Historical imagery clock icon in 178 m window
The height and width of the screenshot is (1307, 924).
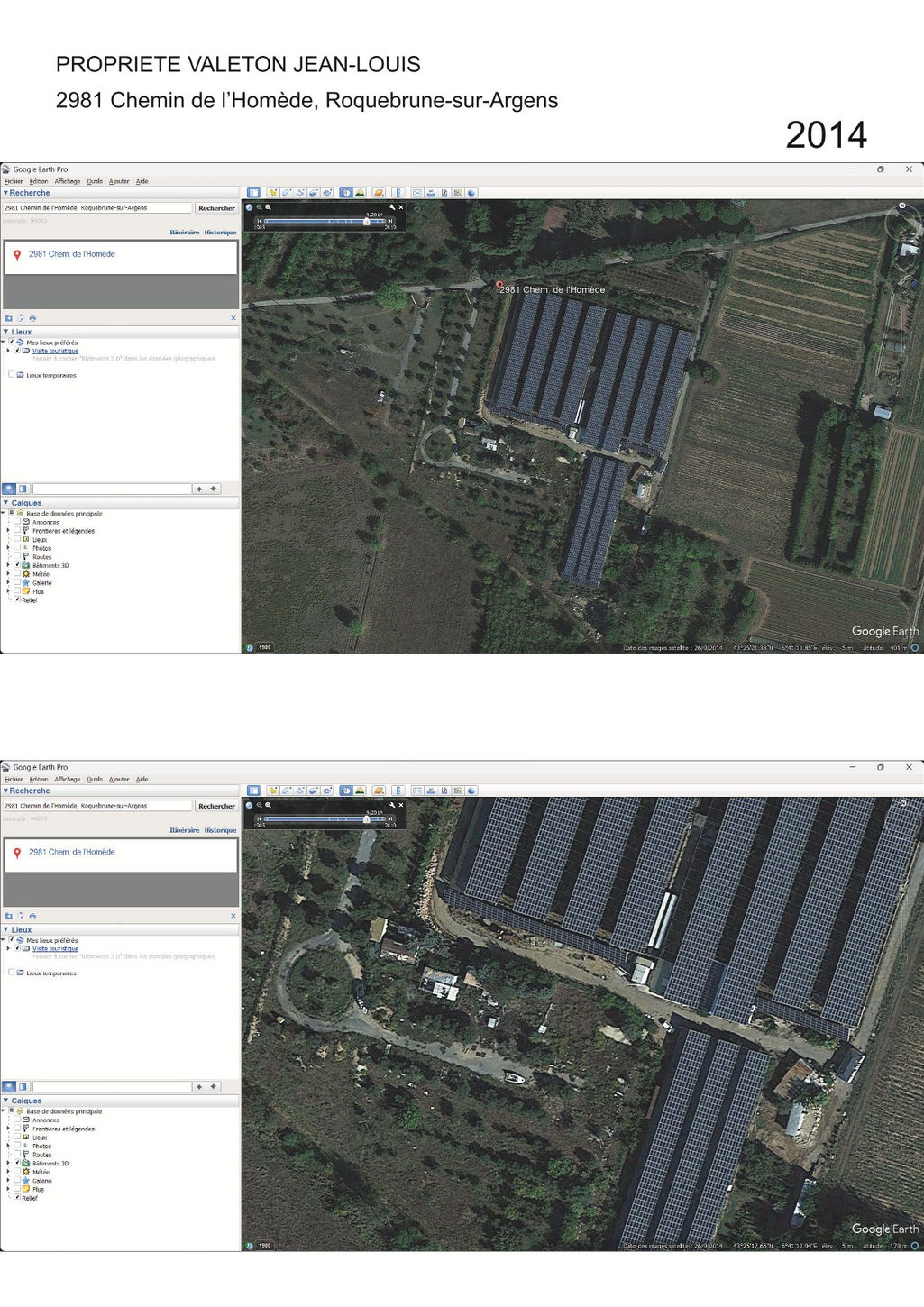pyautogui.click(x=346, y=791)
